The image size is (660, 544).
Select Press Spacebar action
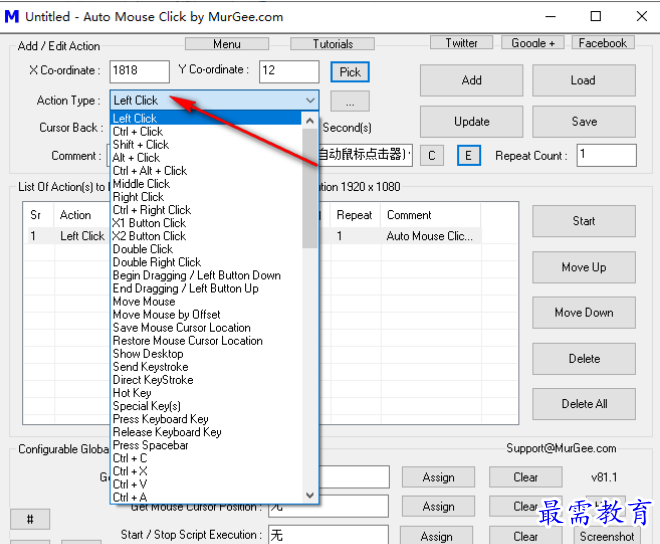[206, 445]
